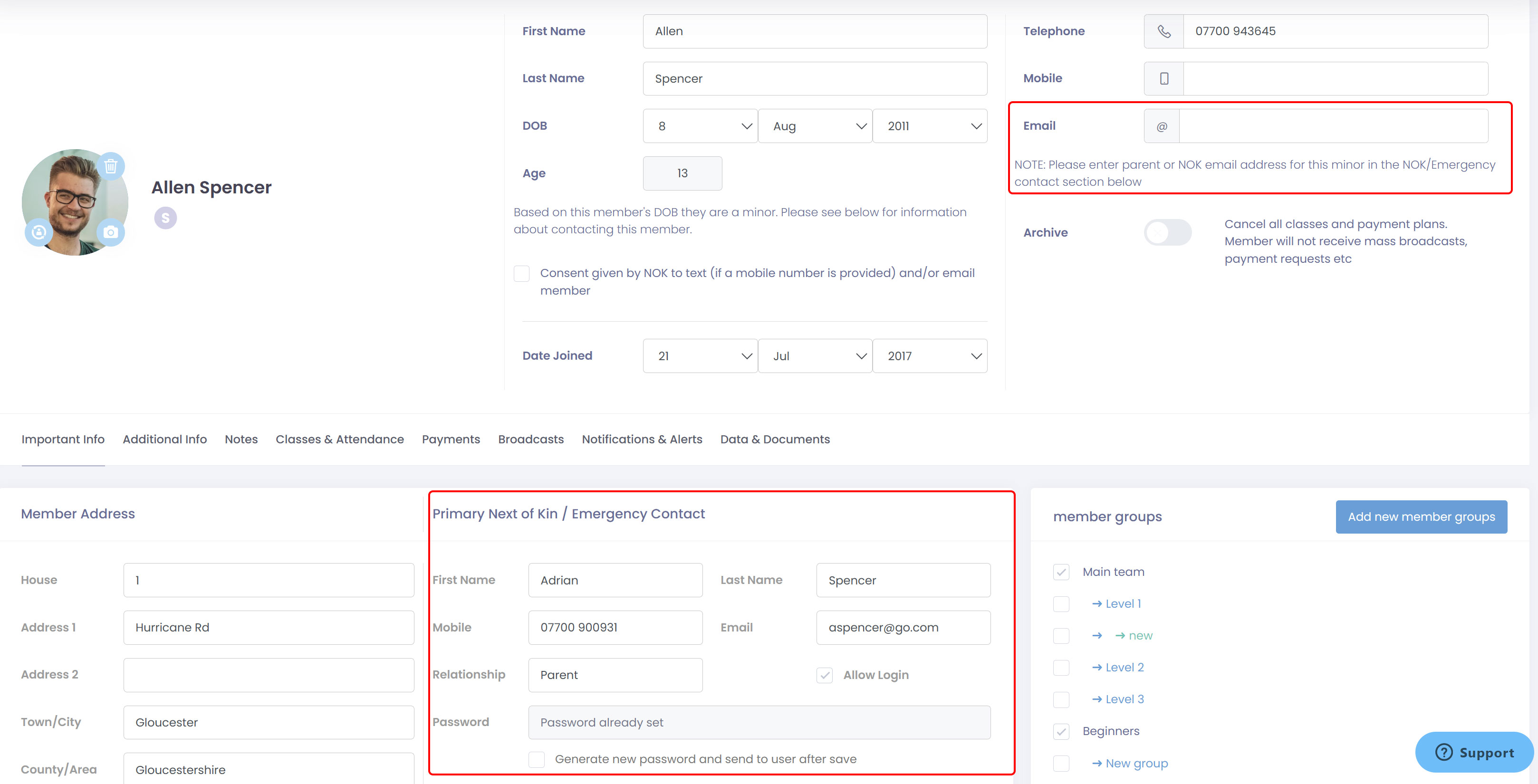Expand the DOB year dropdown showing 2011

point(930,126)
